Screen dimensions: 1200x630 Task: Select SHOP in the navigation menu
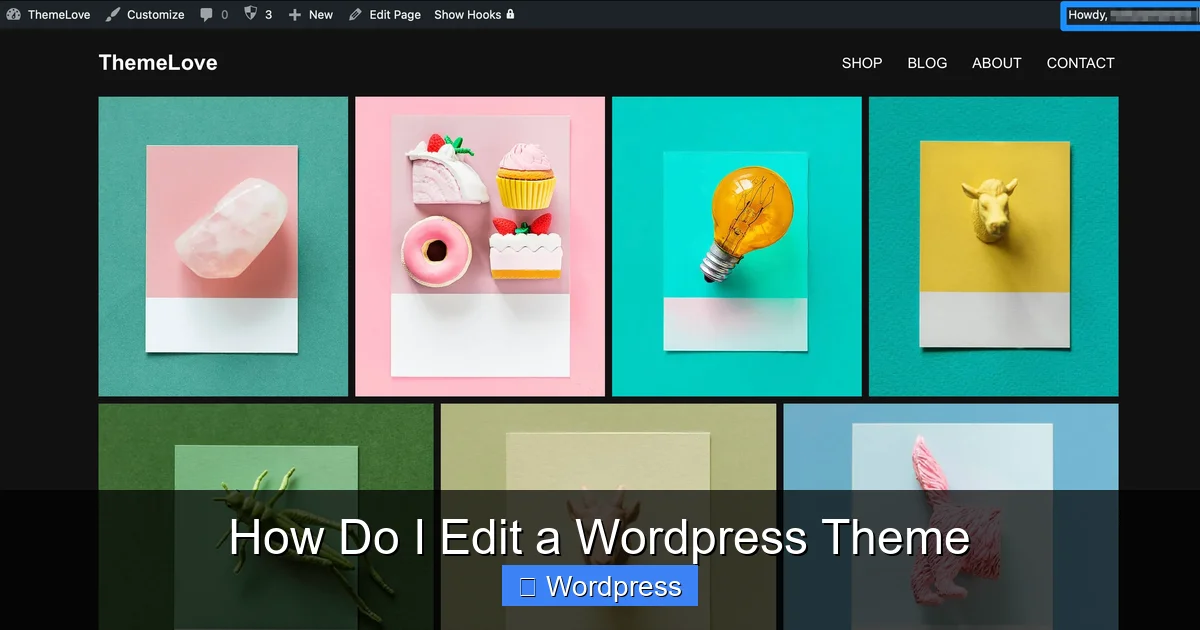pos(861,63)
